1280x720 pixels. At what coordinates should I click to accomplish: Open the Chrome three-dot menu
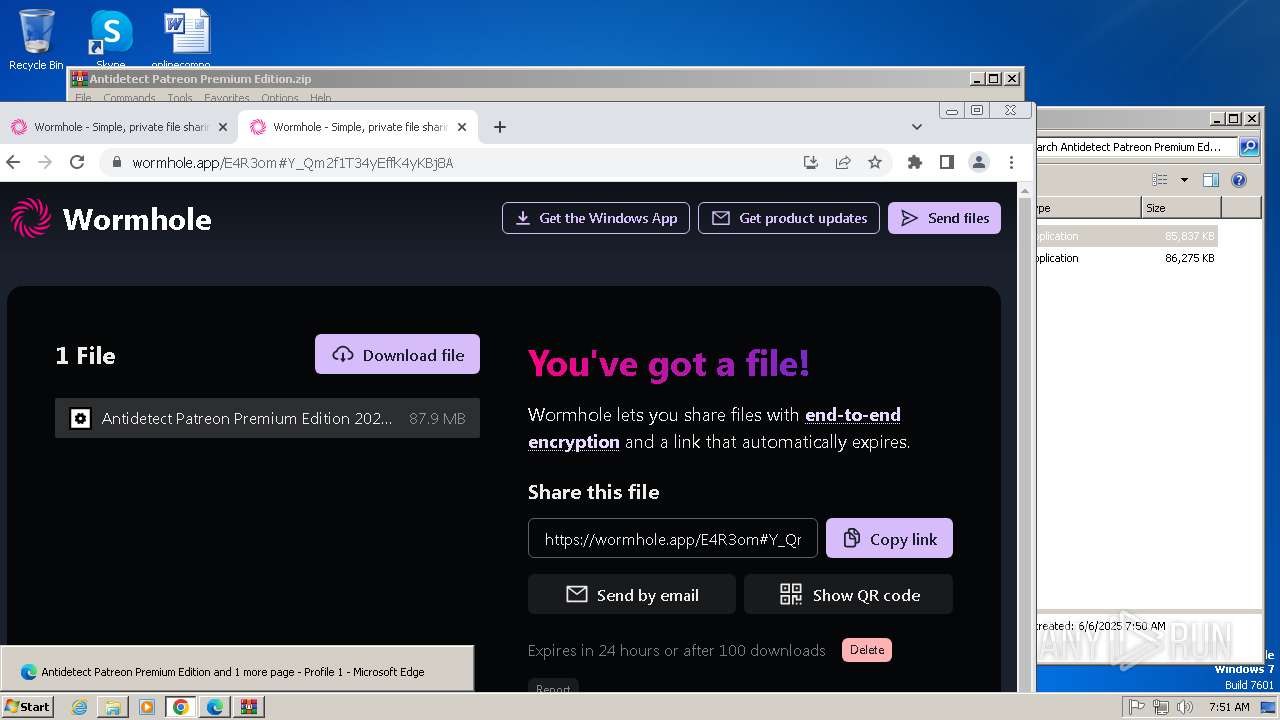pyautogui.click(x=1011, y=162)
